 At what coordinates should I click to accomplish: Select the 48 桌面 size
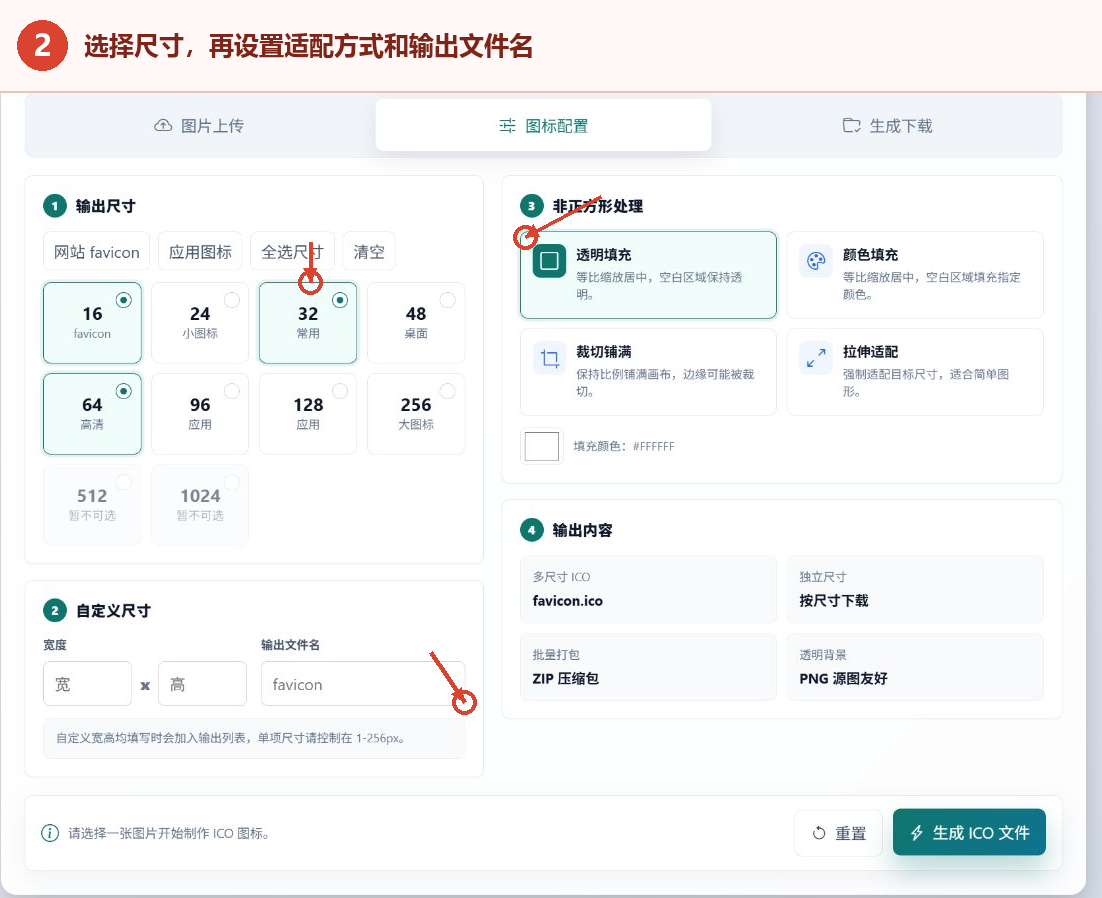coord(416,323)
